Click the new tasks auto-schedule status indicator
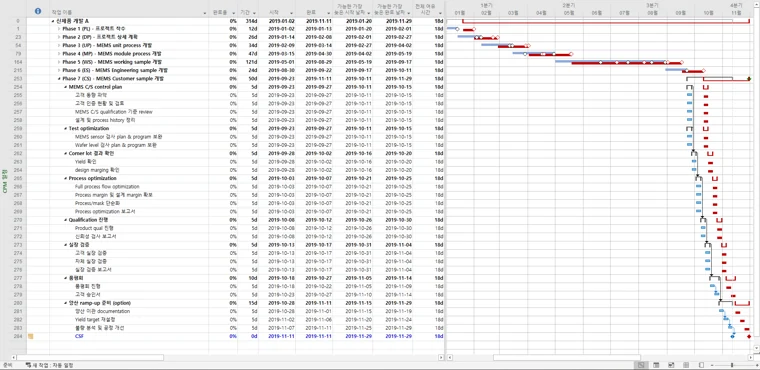This screenshot has height=370, width=760. [x=49, y=365]
